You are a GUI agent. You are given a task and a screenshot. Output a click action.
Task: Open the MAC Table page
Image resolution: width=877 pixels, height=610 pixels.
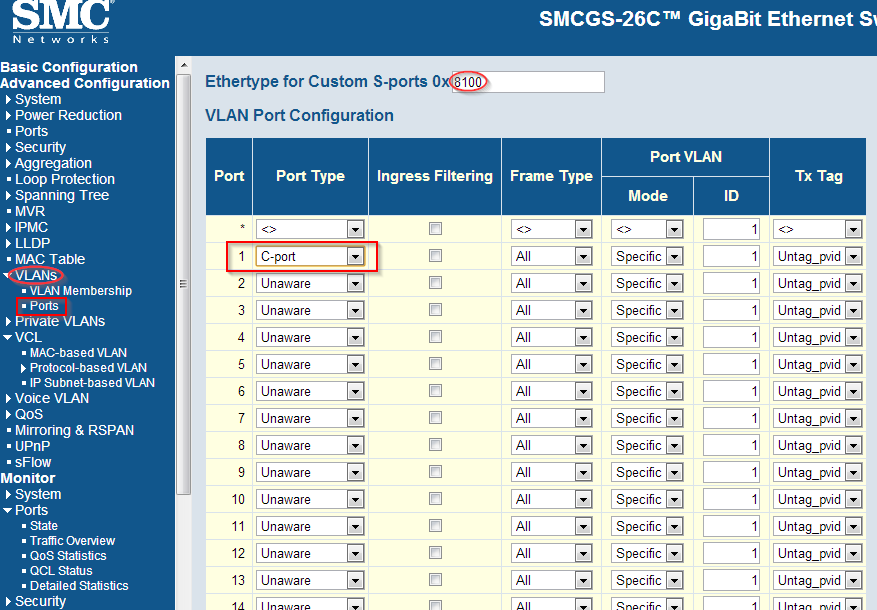pos(49,259)
